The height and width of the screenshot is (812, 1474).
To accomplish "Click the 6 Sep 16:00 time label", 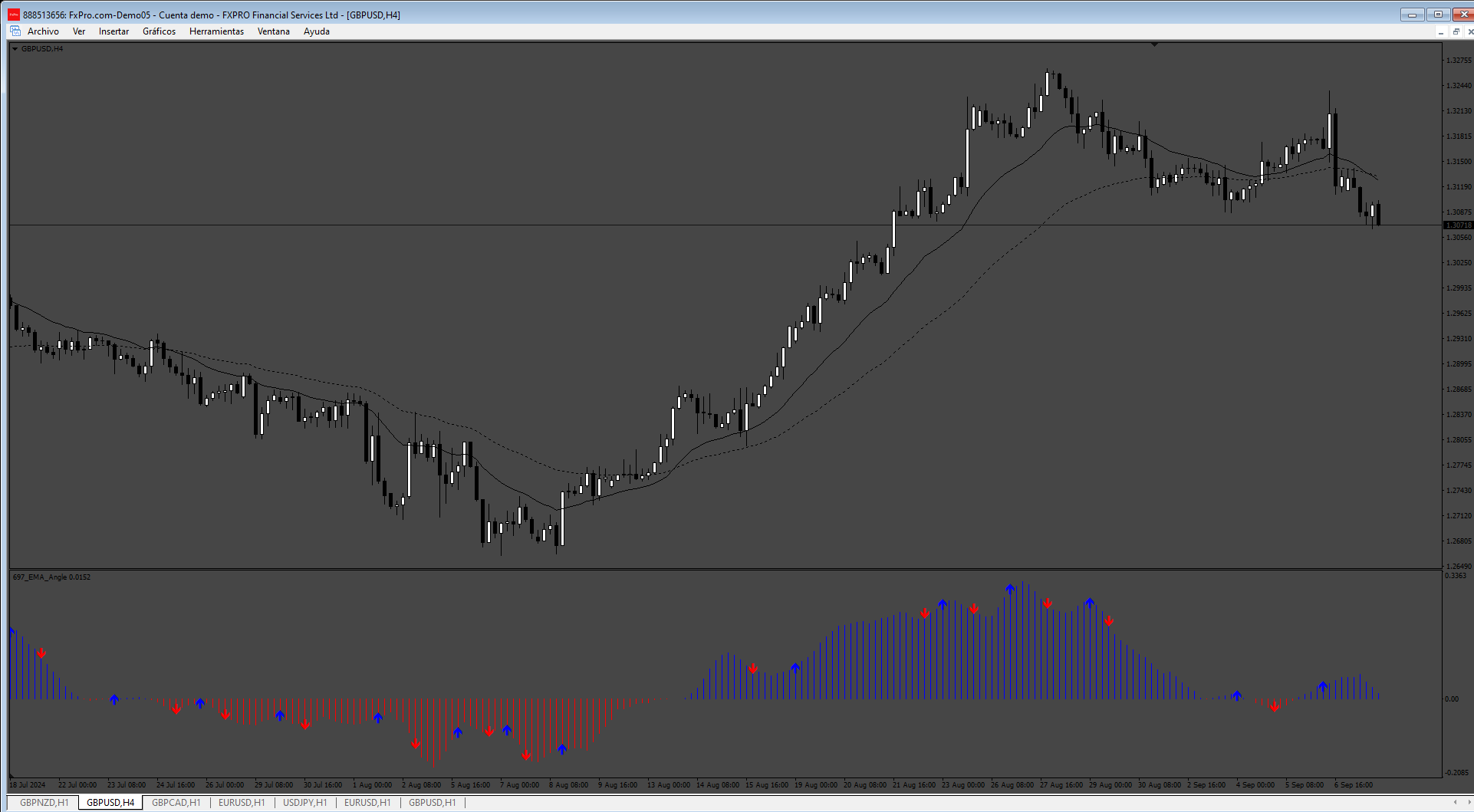I will tap(1354, 785).
